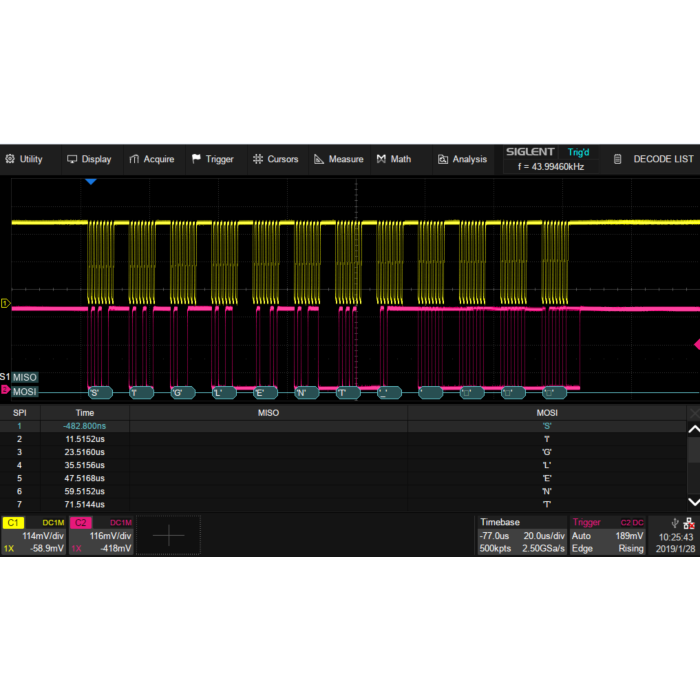Open the Trigger settings panel
The image size is (700, 700).
click(608, 536)
